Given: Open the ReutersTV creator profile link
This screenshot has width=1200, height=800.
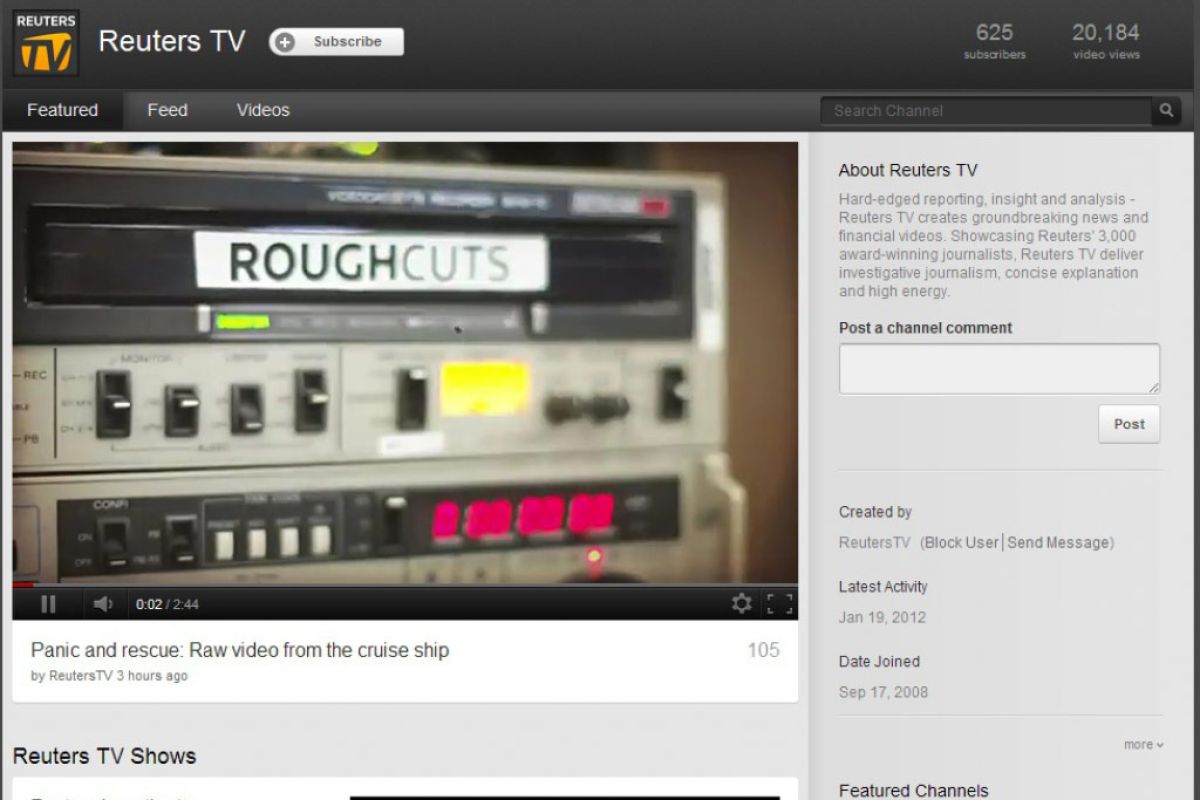Looking at the screenshot, I should coord(874,542).
